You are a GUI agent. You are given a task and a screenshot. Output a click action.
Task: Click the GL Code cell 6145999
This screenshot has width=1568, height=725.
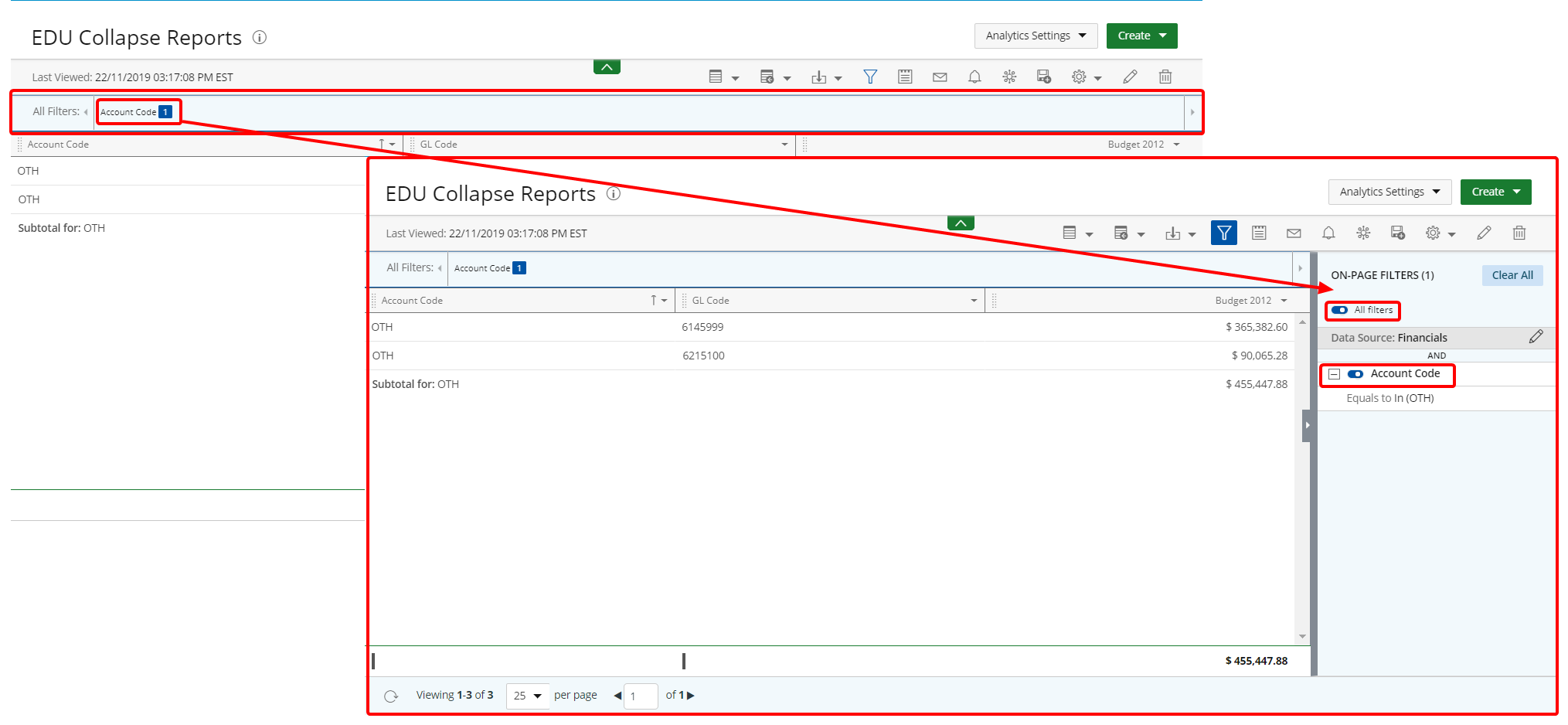coord(702,327)
